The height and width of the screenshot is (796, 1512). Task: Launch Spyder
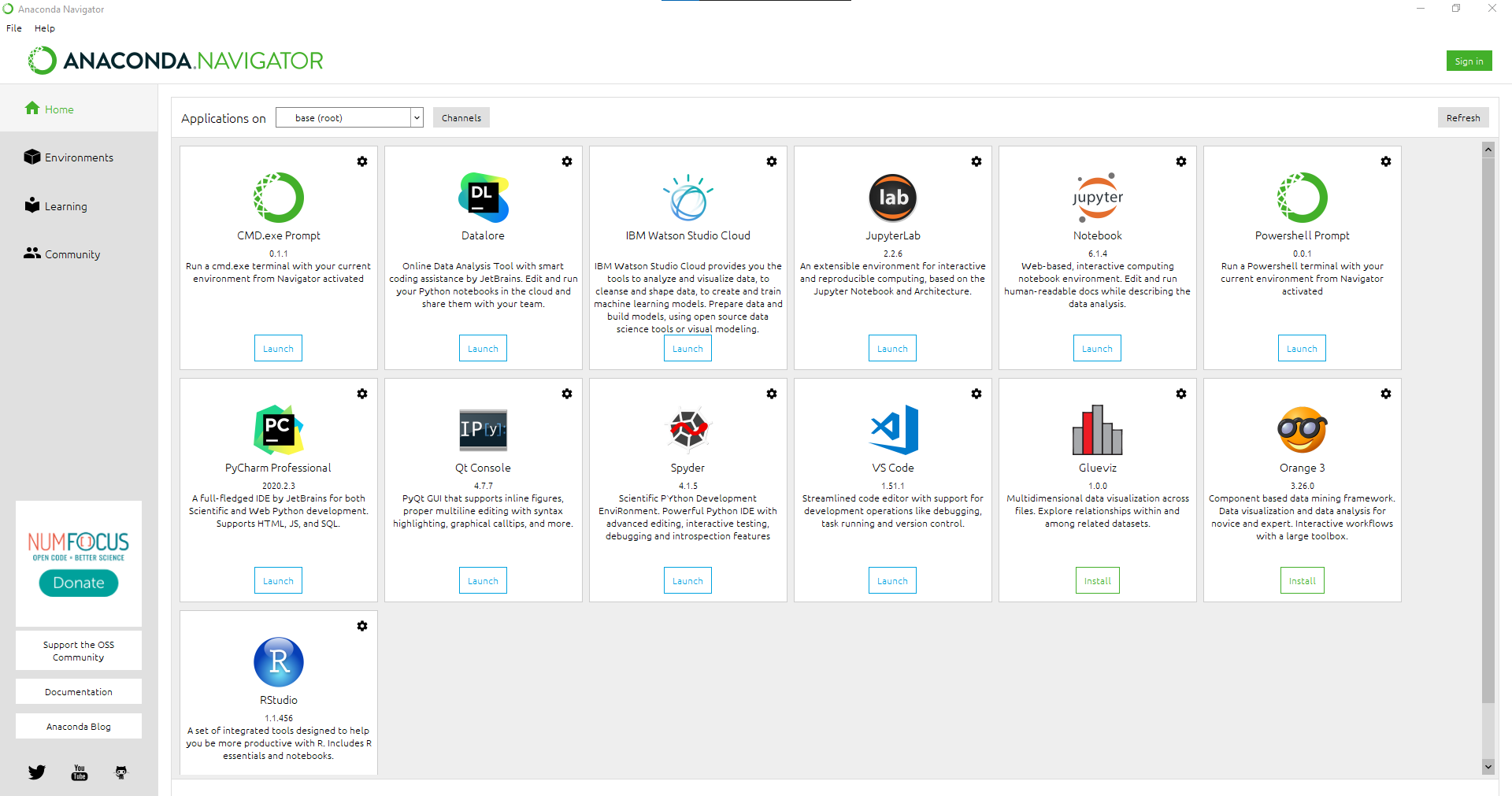(x=688, y=581)
